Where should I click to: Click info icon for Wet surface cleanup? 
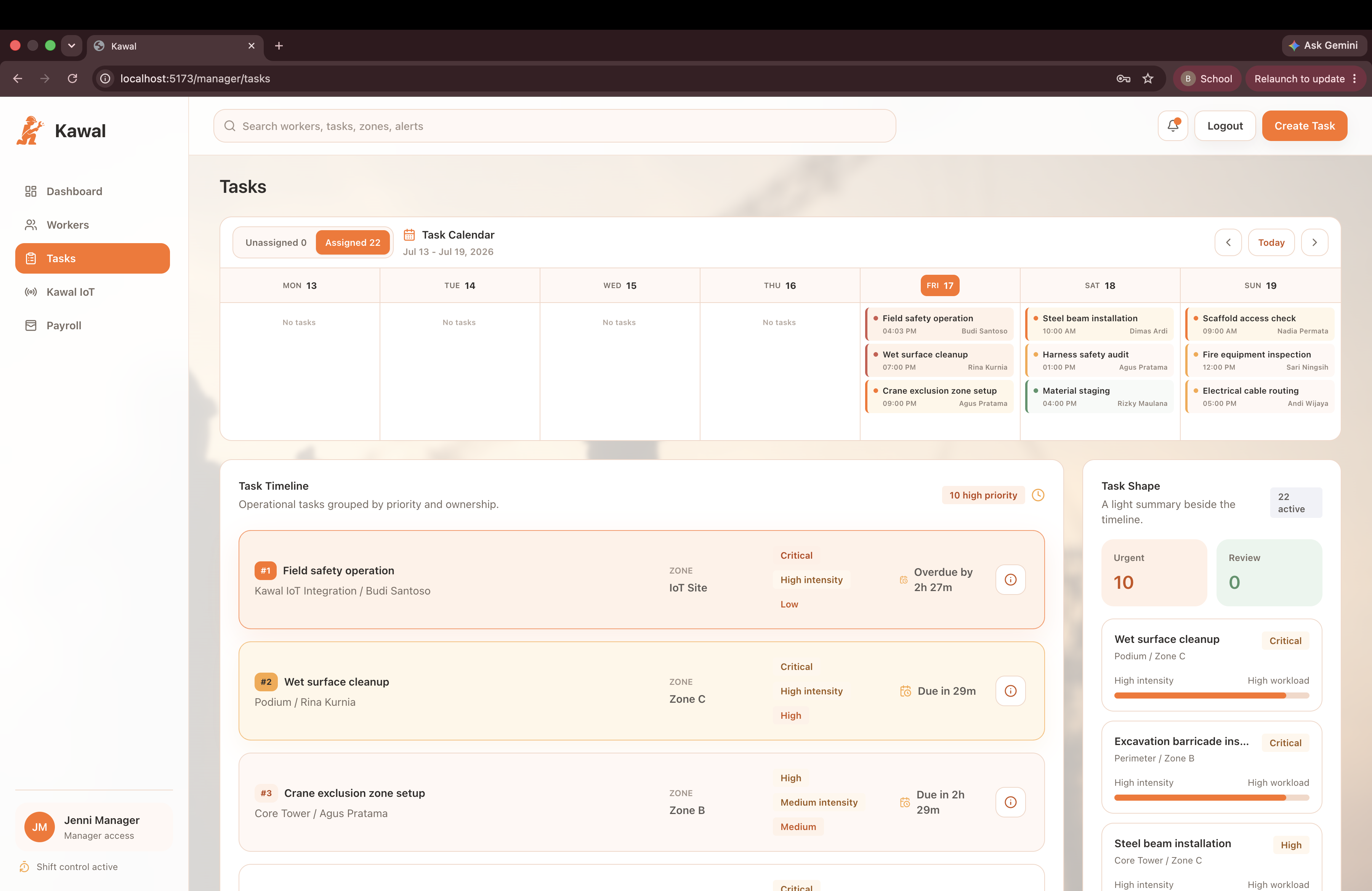click(x=1010, y=691)
